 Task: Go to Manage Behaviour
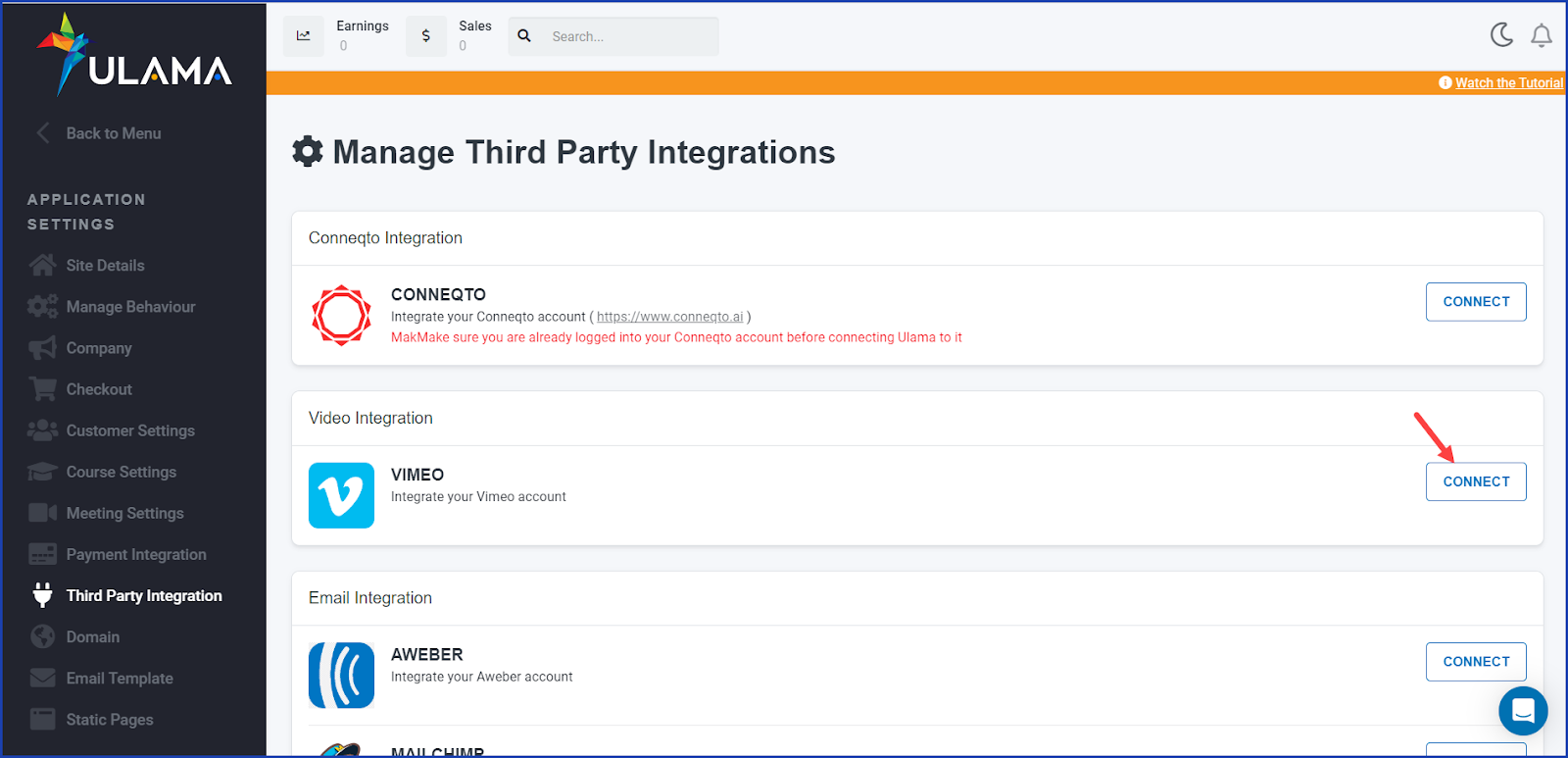point(130,306)
